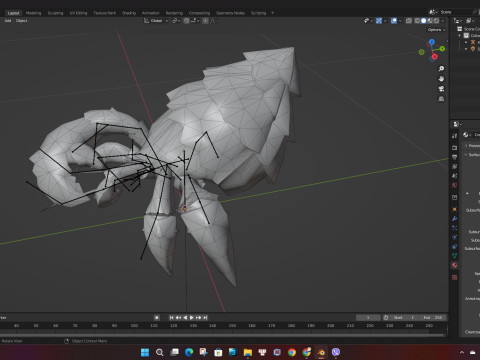
Task: Toggle X-ray mode
Action: pyautogui.click(x=409, y=21)
